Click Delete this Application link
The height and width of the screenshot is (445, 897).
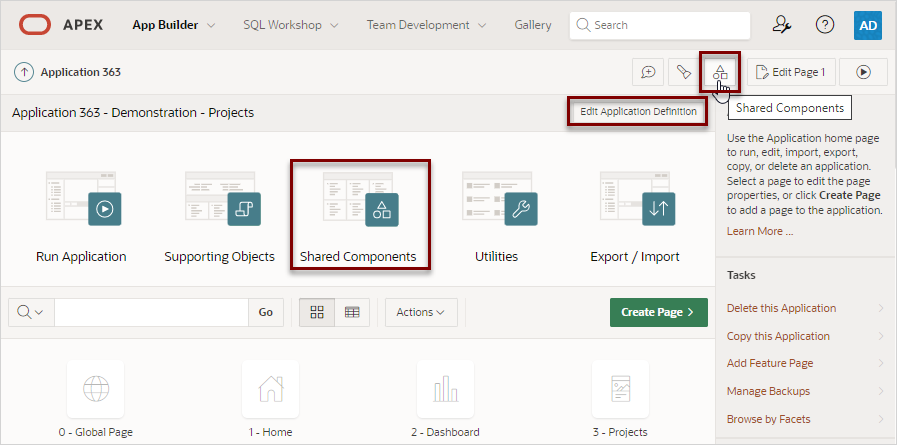click(x=782, y=308)
